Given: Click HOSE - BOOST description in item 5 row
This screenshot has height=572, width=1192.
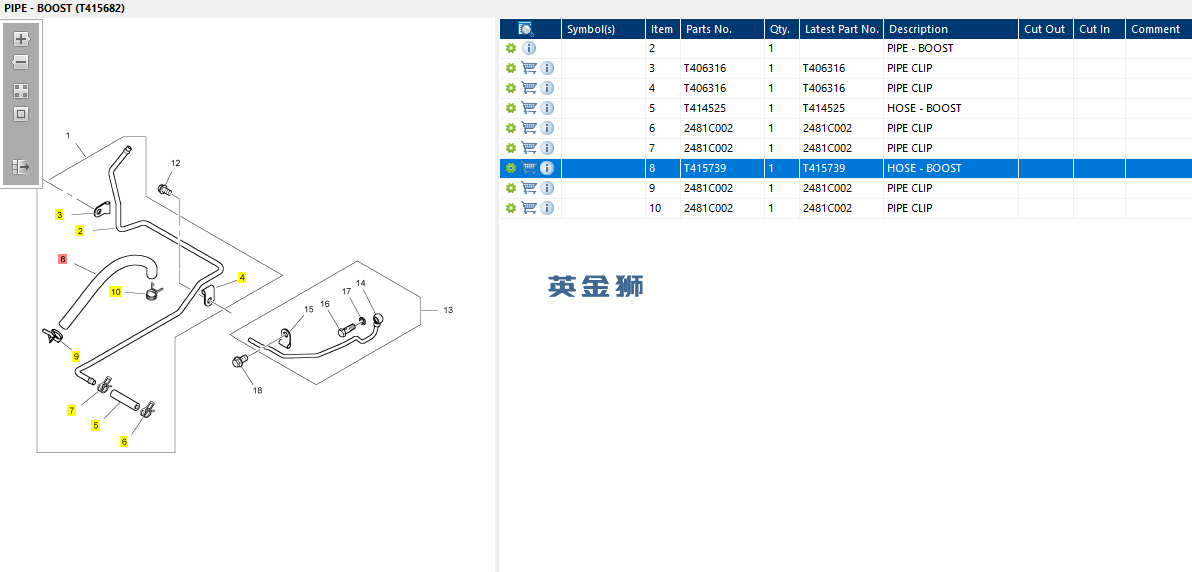Looking at the screenshot, I should [924, 108].
